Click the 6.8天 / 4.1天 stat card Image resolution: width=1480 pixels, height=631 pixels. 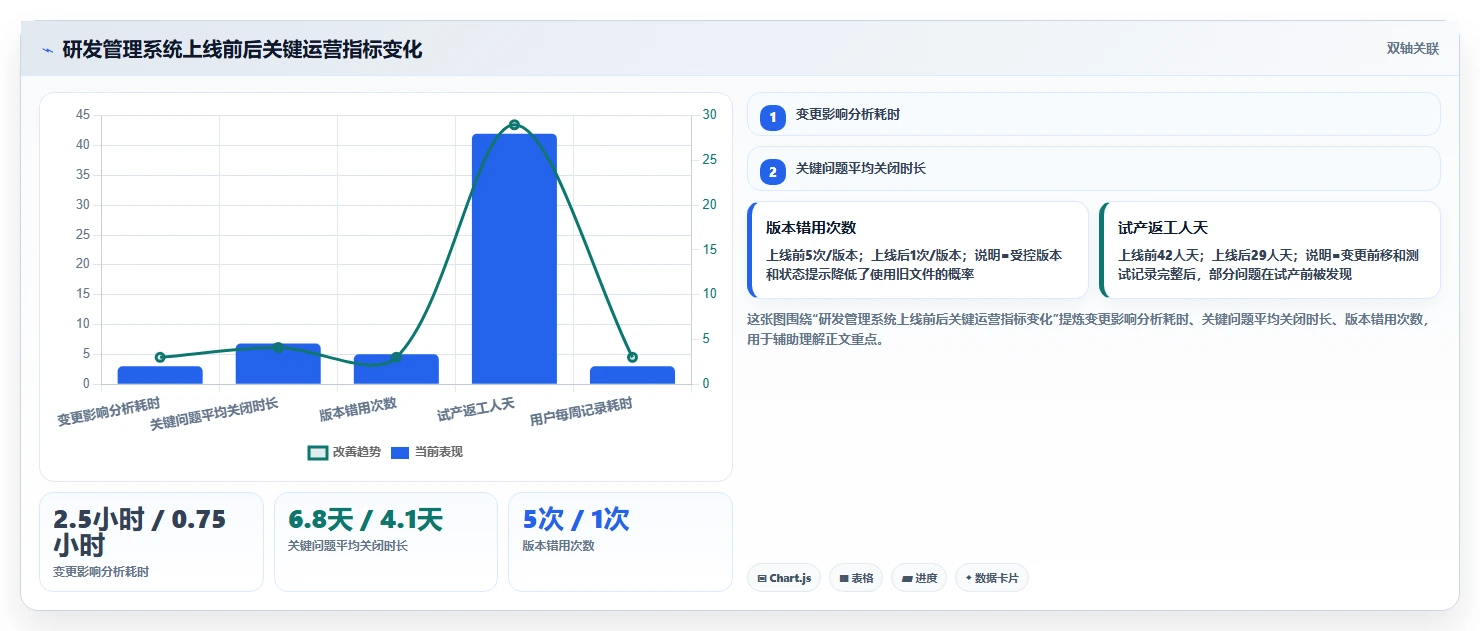click(386, 542)
